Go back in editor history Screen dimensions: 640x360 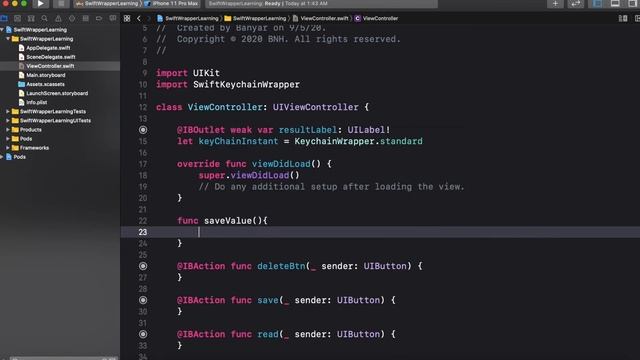(139, 18)
